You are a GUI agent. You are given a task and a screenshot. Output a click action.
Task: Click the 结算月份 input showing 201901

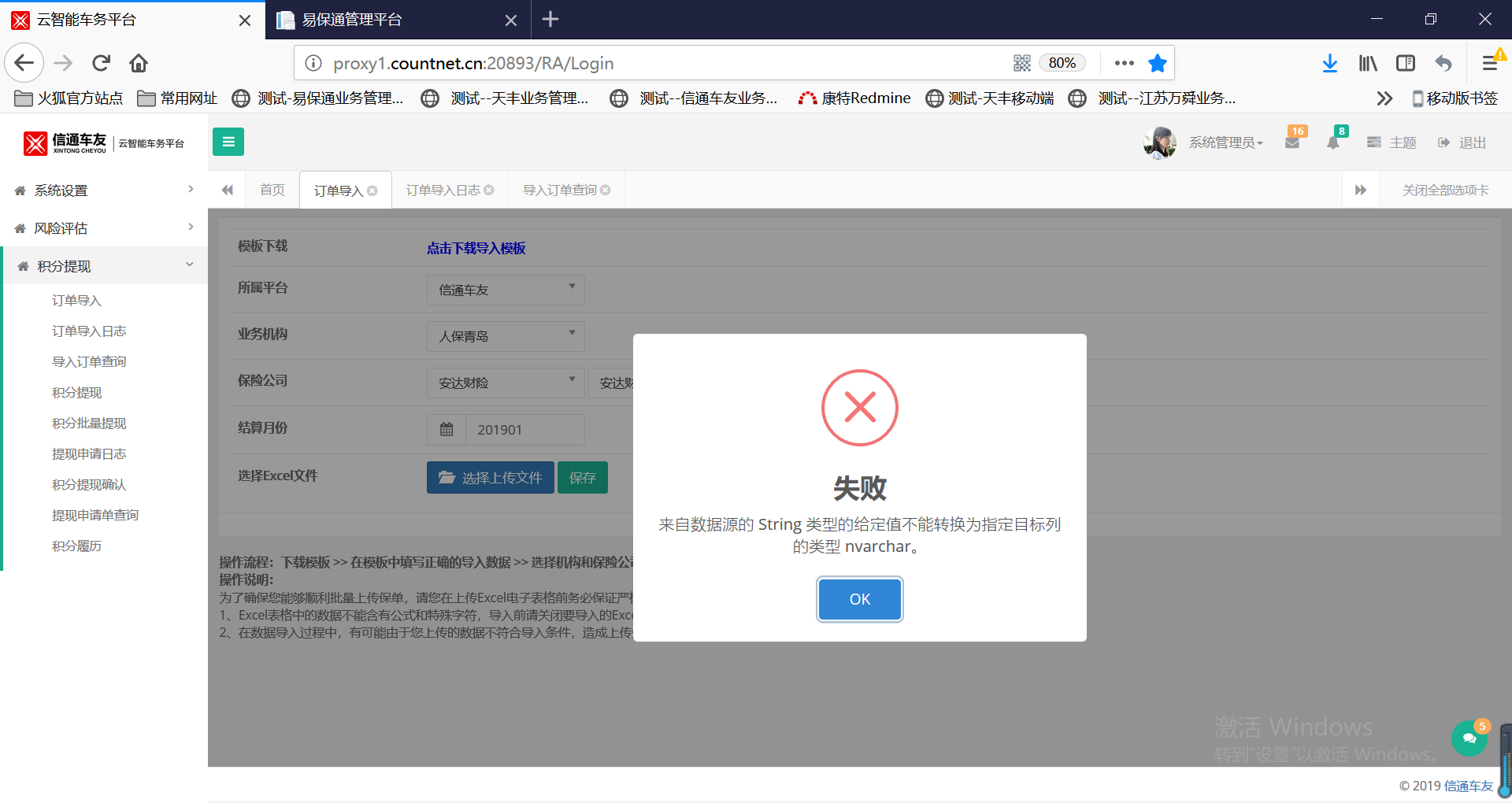[525, 430]
